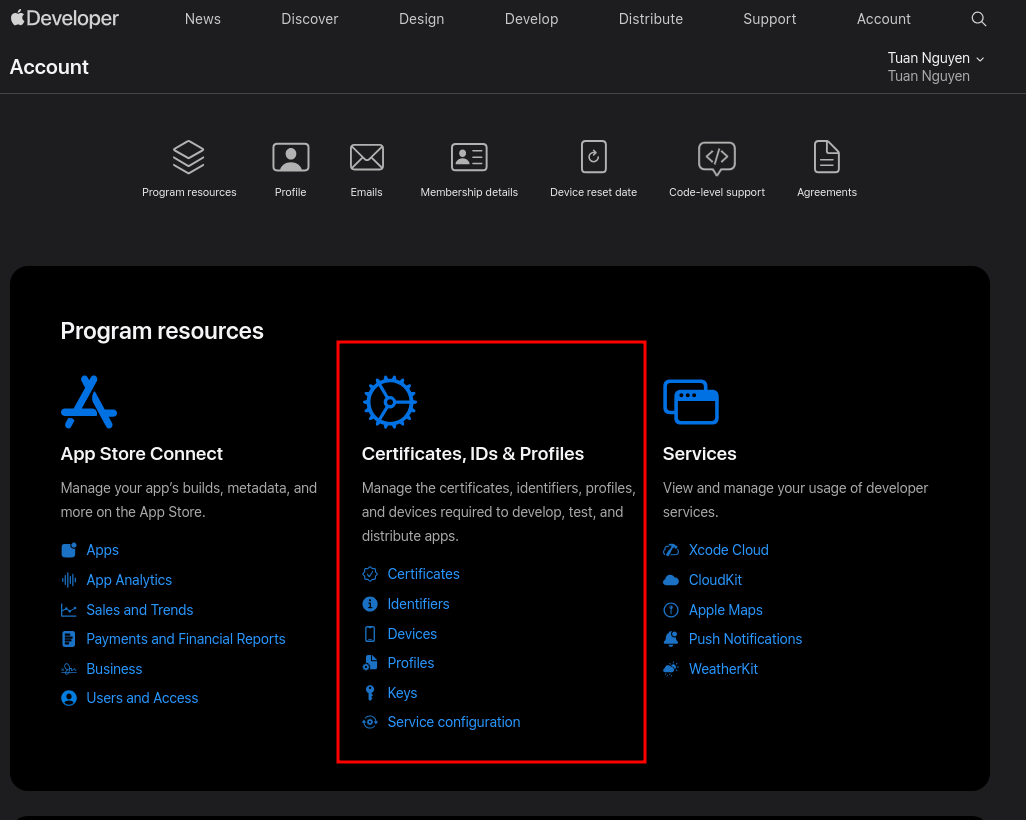Open the Certificates link
This screenshot has width=1026, height=820.
click(423, 574)
